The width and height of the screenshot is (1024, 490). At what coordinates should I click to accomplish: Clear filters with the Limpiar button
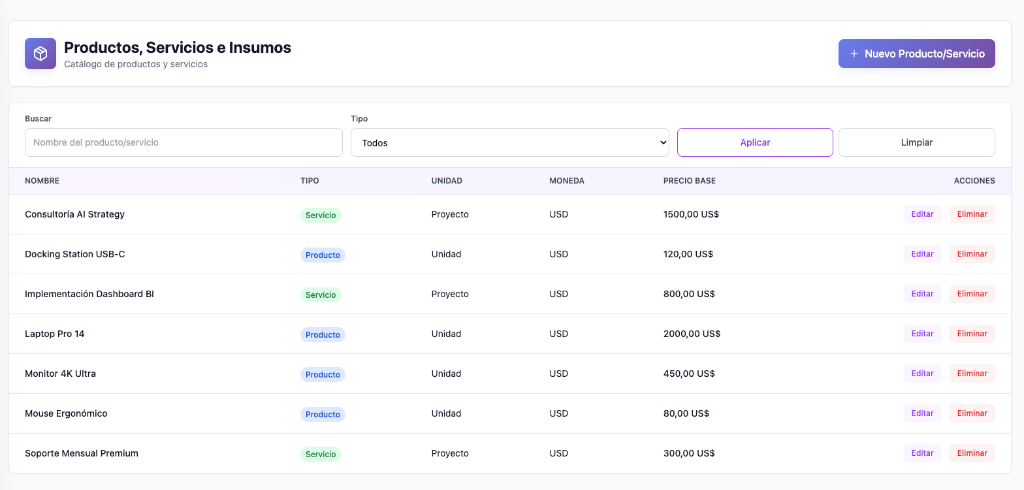[x=916, y=142]
